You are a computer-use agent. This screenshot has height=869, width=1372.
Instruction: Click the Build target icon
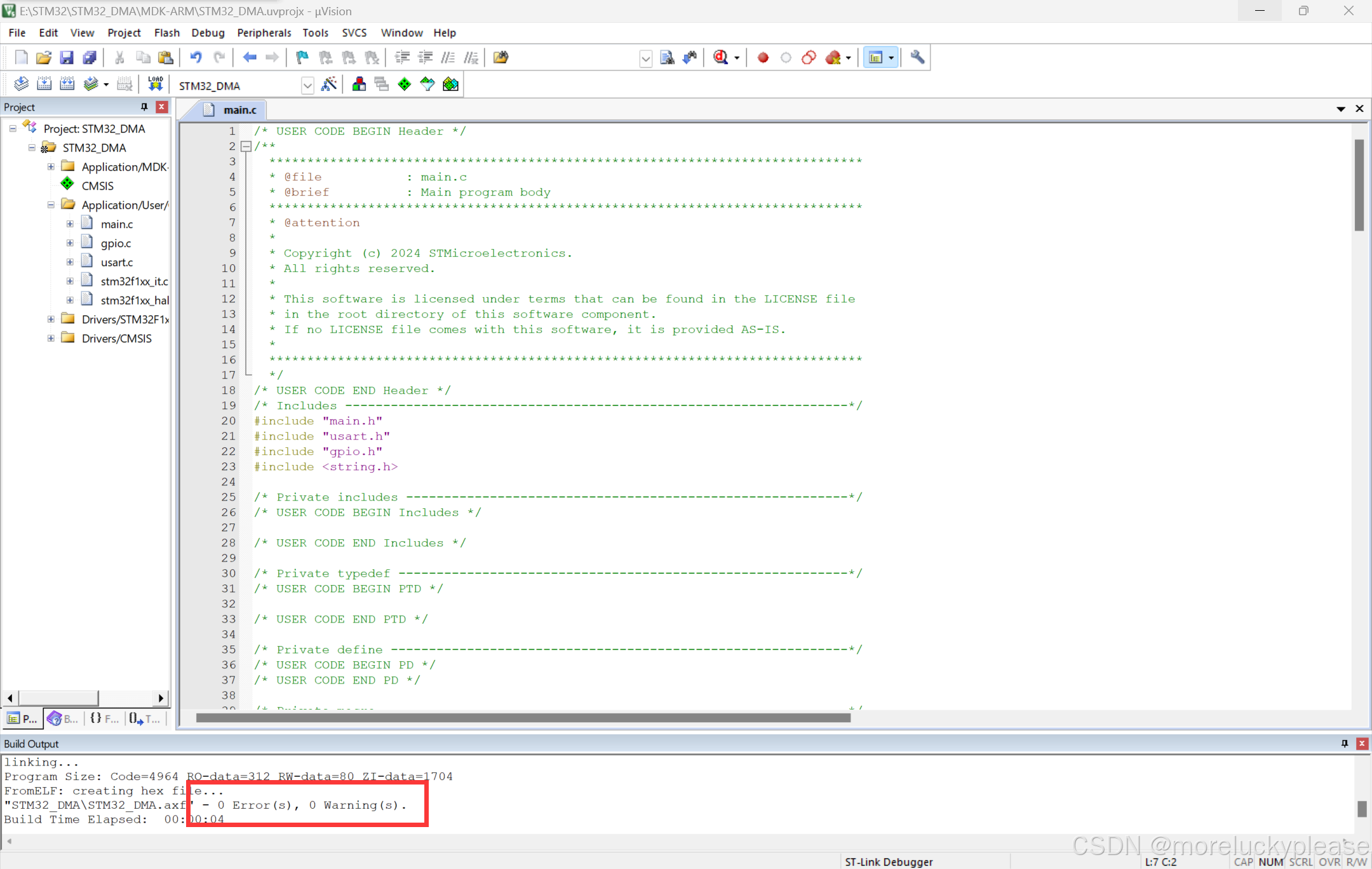(44, 84)
